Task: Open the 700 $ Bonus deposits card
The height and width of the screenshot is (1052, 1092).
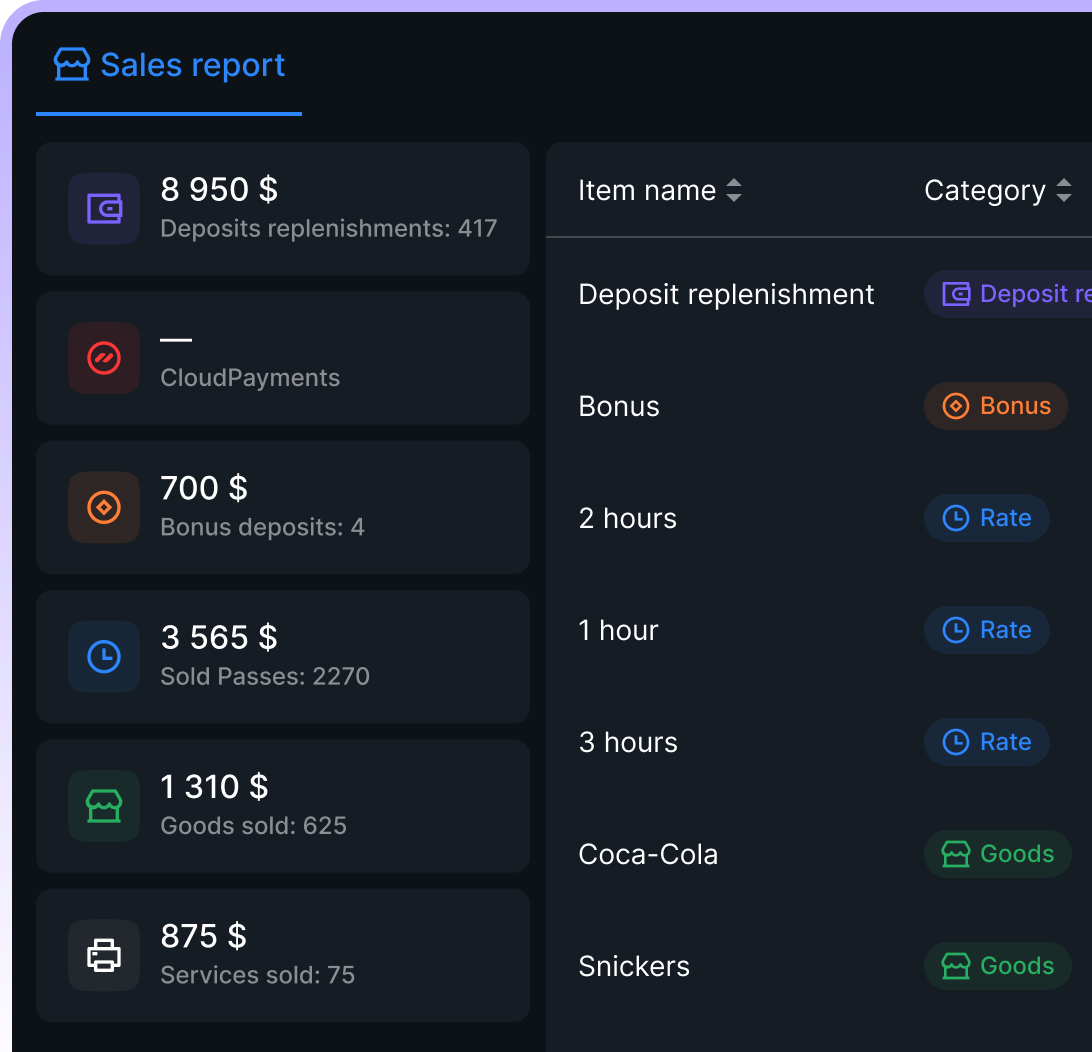Action: (x=283, y=507)
